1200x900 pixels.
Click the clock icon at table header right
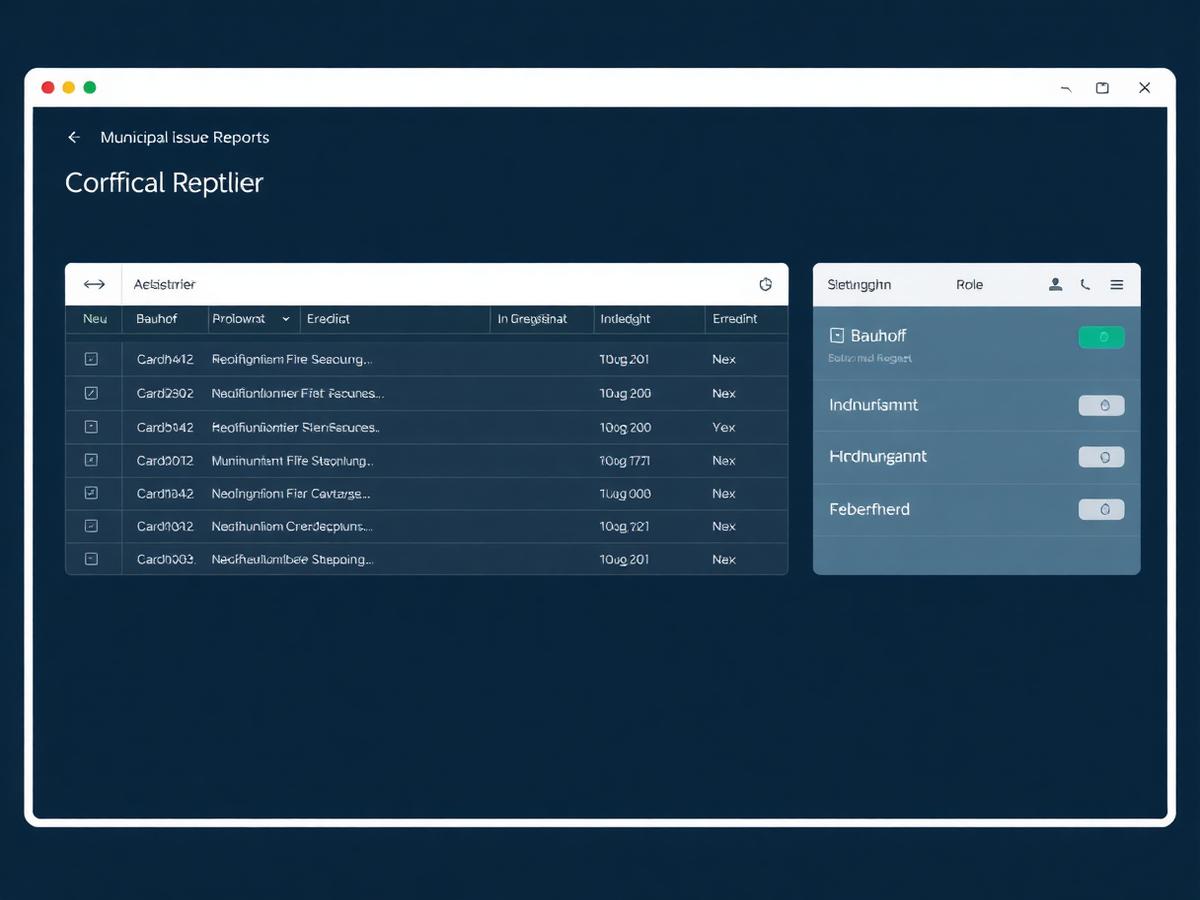[x=766, y=285]
